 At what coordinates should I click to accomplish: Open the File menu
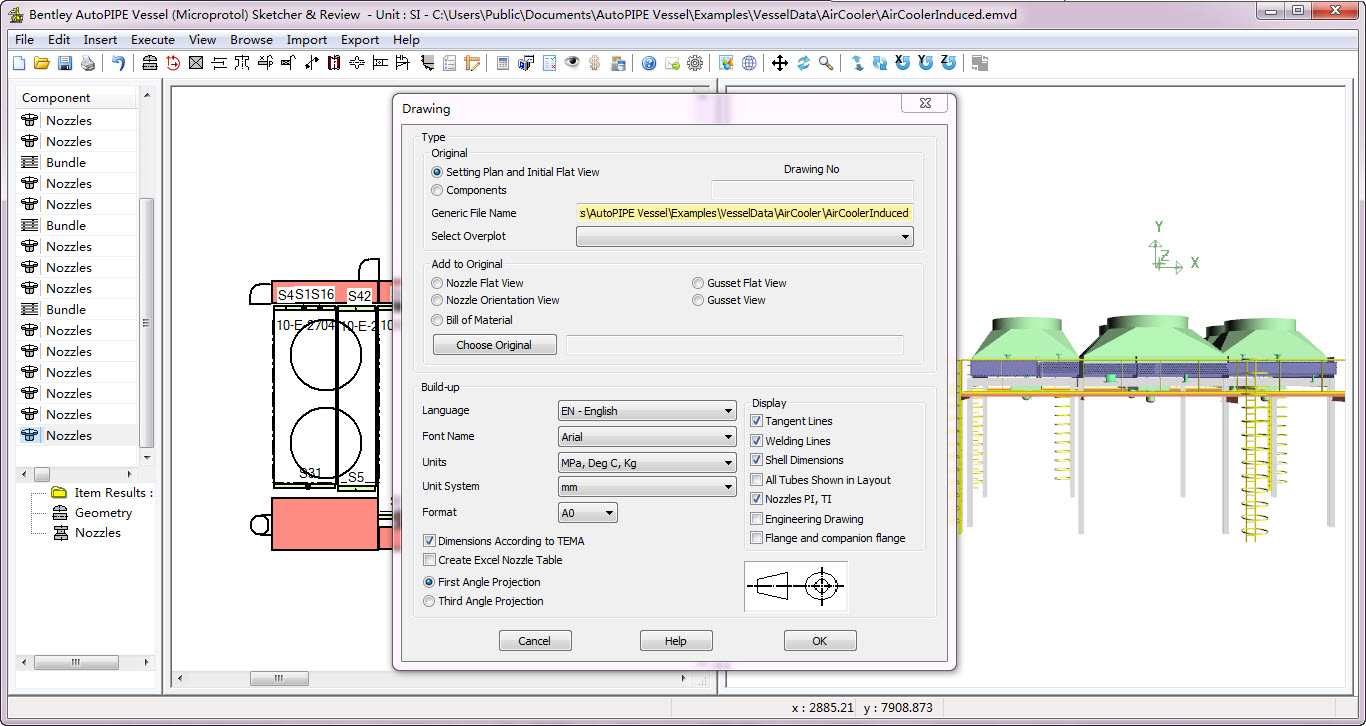pyautogui.click(x=24, y=40)
